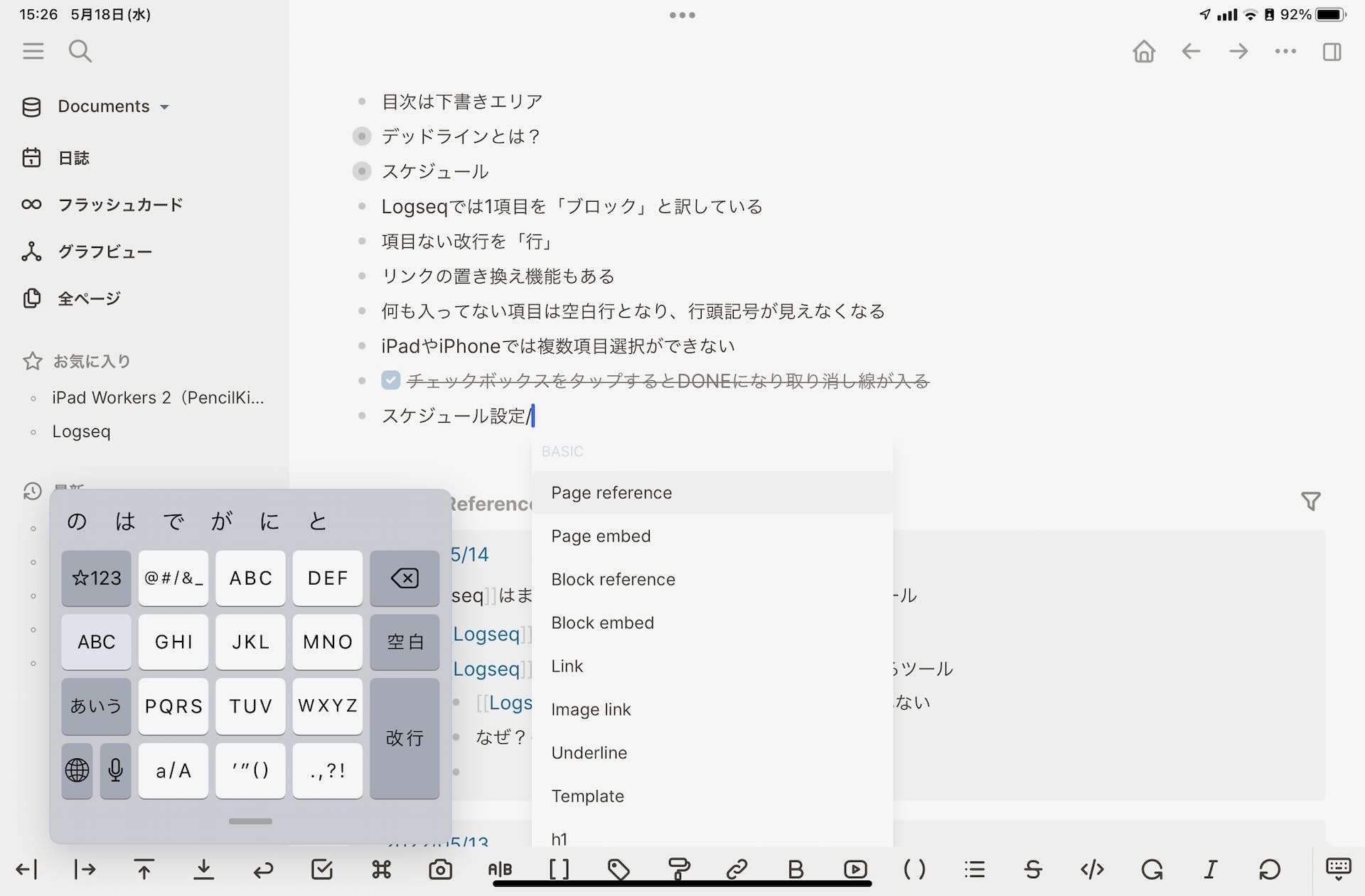Insert code with the </> icon
Screen dimensions: 1365x896
pos(1092,869)
